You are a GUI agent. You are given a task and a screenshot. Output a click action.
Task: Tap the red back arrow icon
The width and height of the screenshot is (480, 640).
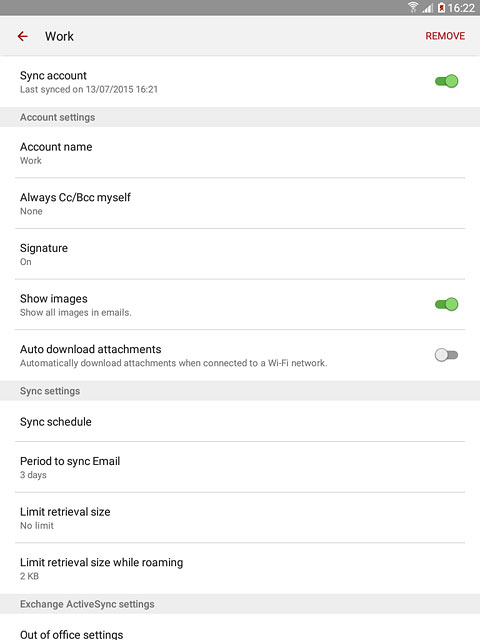pos(23,36)
